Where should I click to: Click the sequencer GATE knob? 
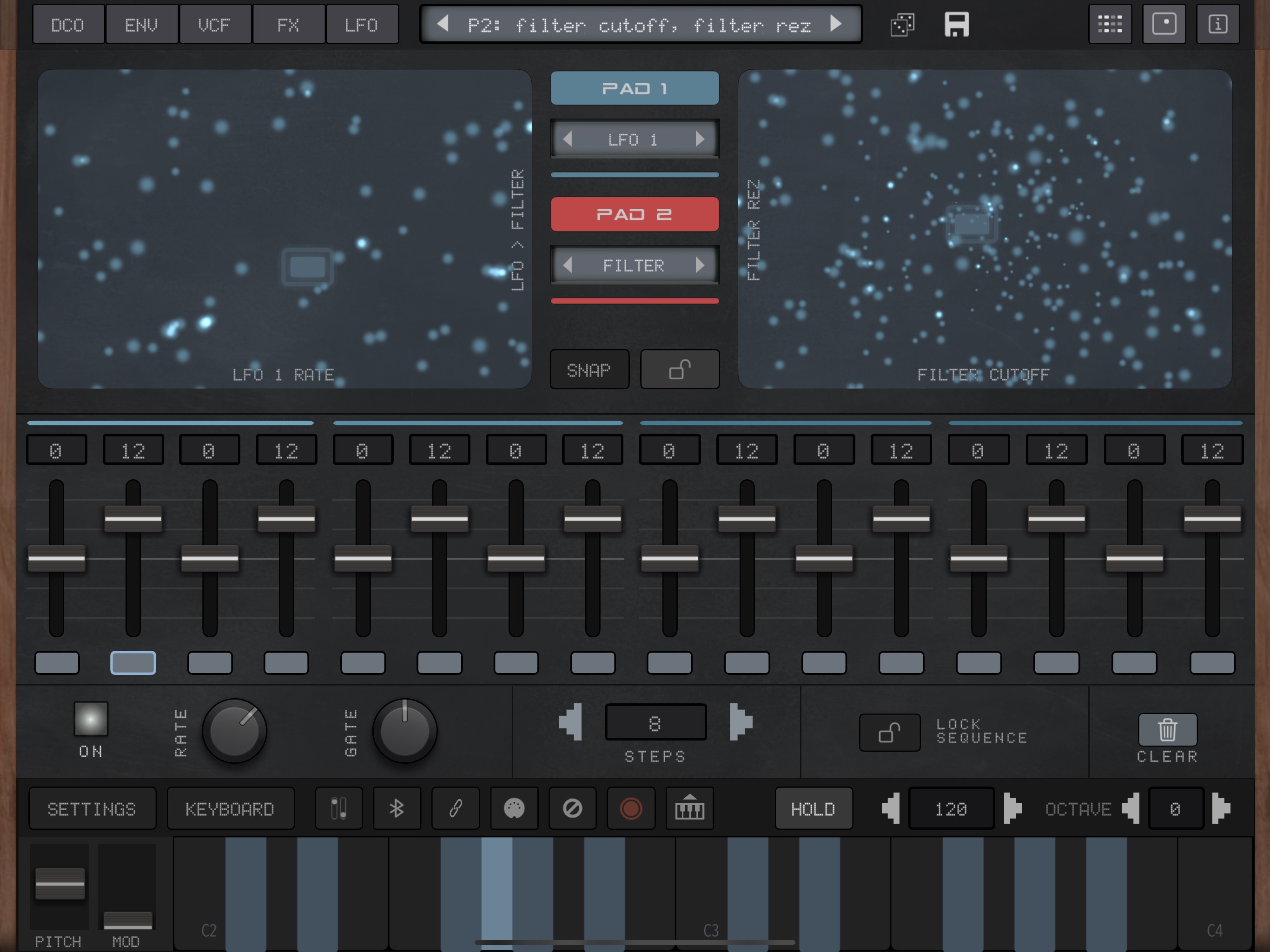coord(405,730)
